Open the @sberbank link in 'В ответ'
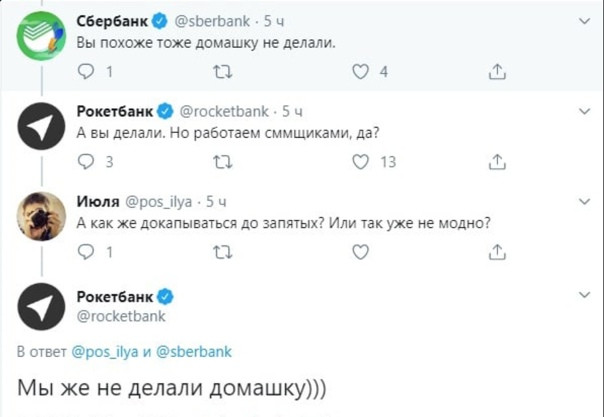 tap(196, 351)
